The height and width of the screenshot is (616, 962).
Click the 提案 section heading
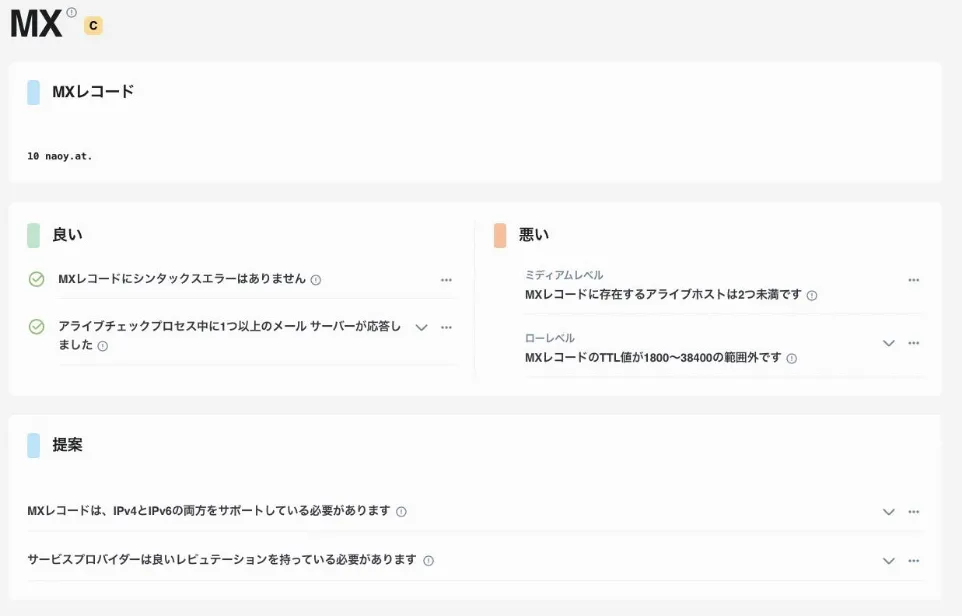pyautogui.click(x=68, y=445)
